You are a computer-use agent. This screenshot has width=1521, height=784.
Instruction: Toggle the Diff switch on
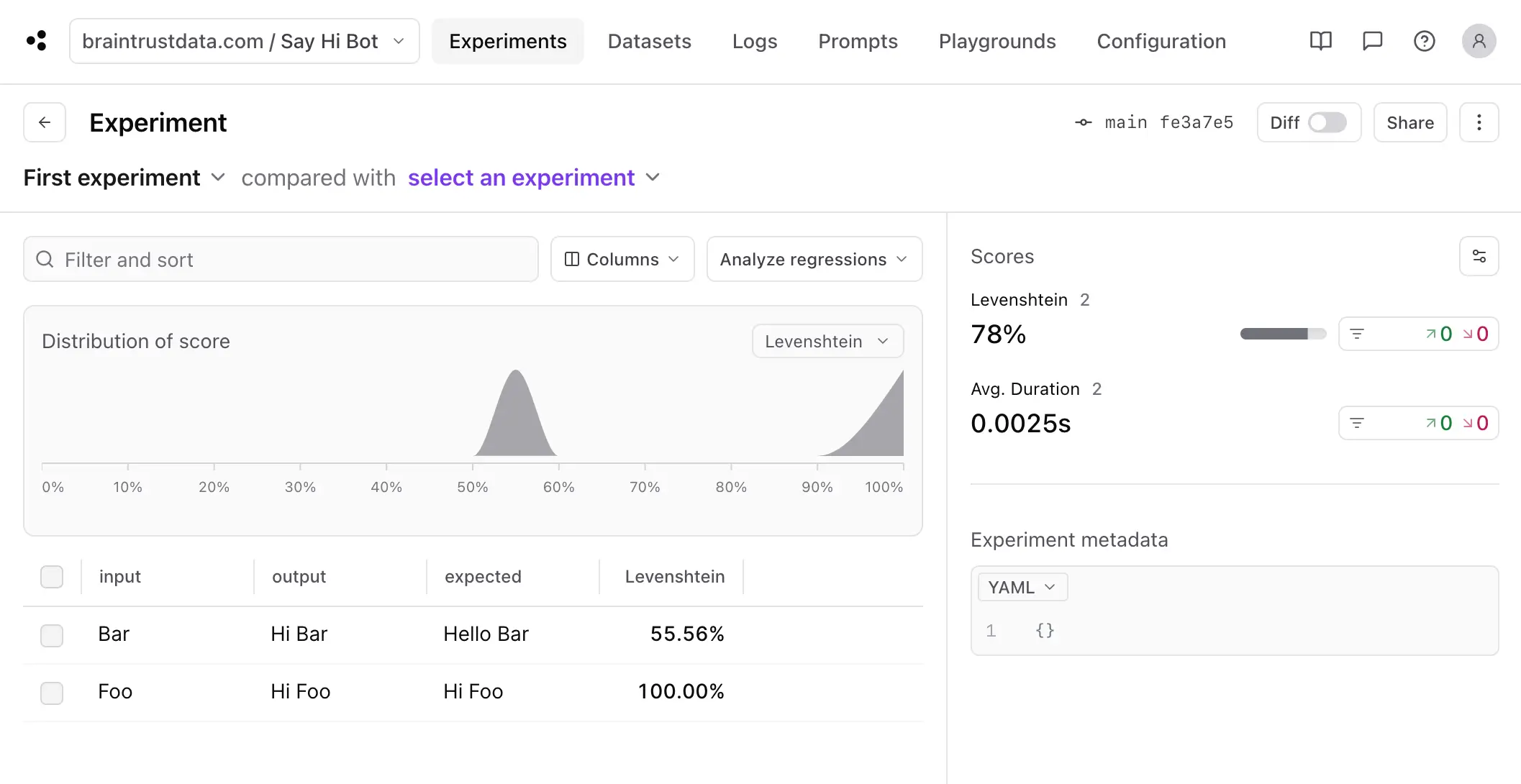(1327, 122)
